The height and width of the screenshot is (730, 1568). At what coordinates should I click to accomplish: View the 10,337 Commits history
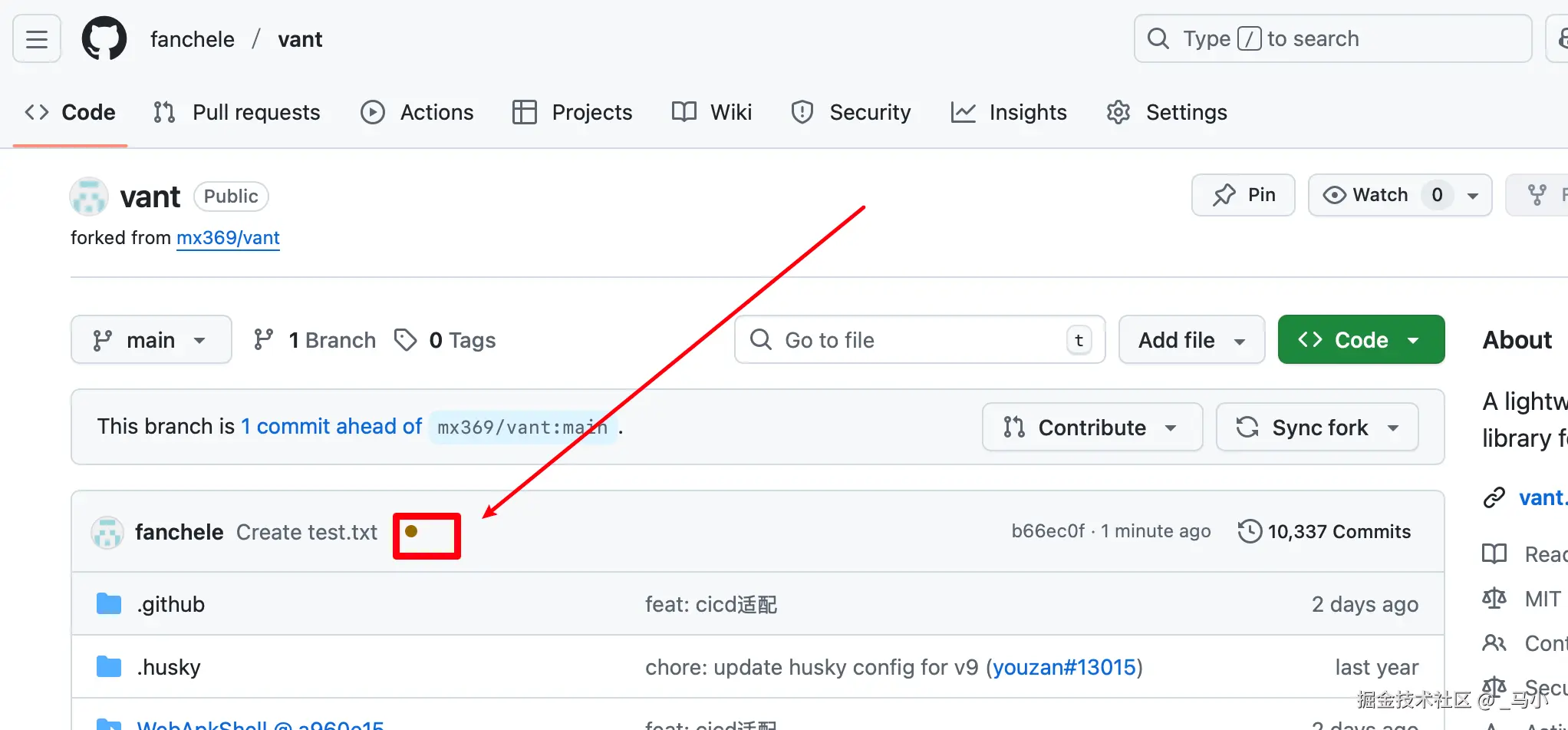1324,531
